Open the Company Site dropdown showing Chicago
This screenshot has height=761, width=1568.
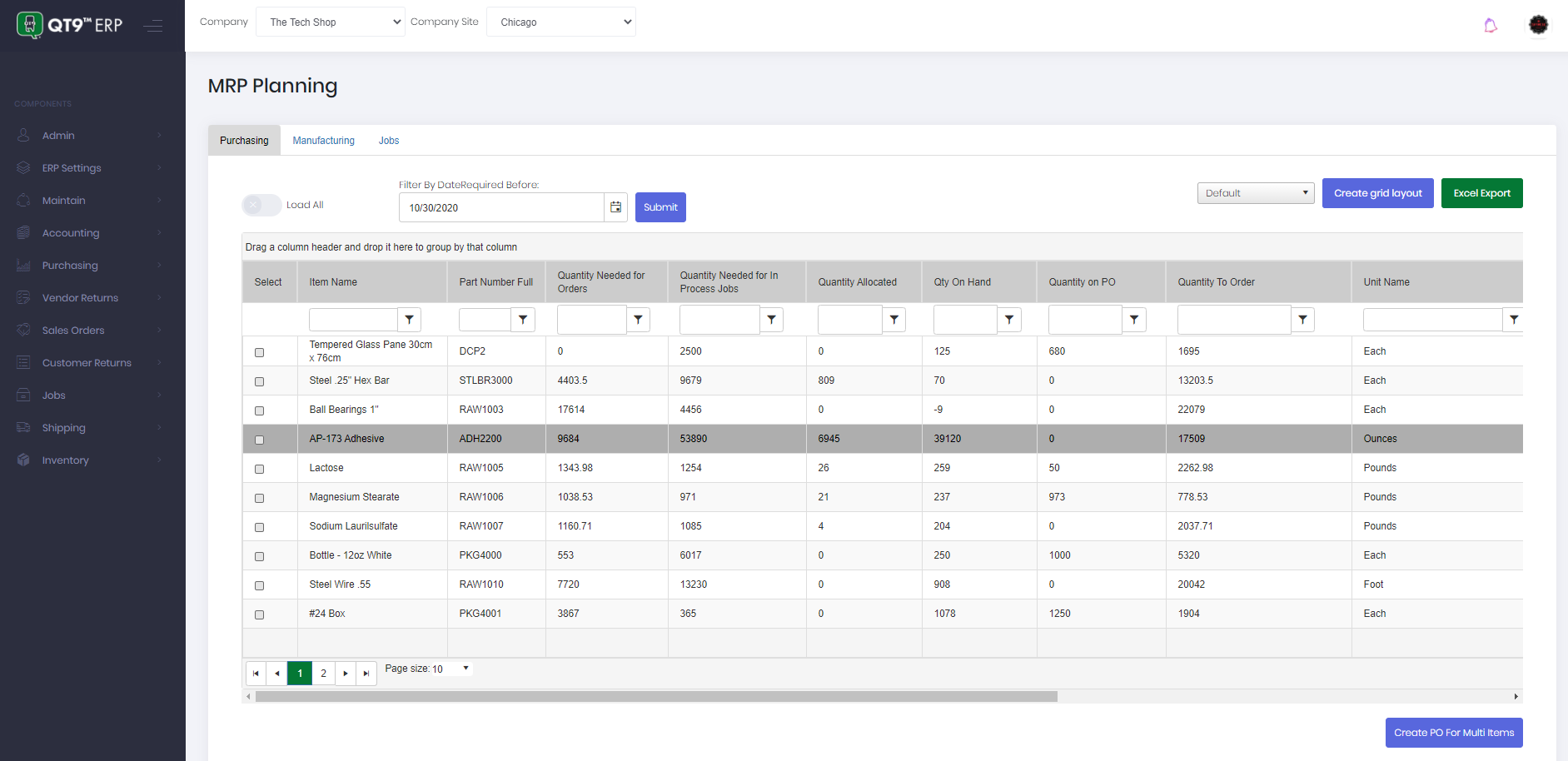[x=560, y=22]
